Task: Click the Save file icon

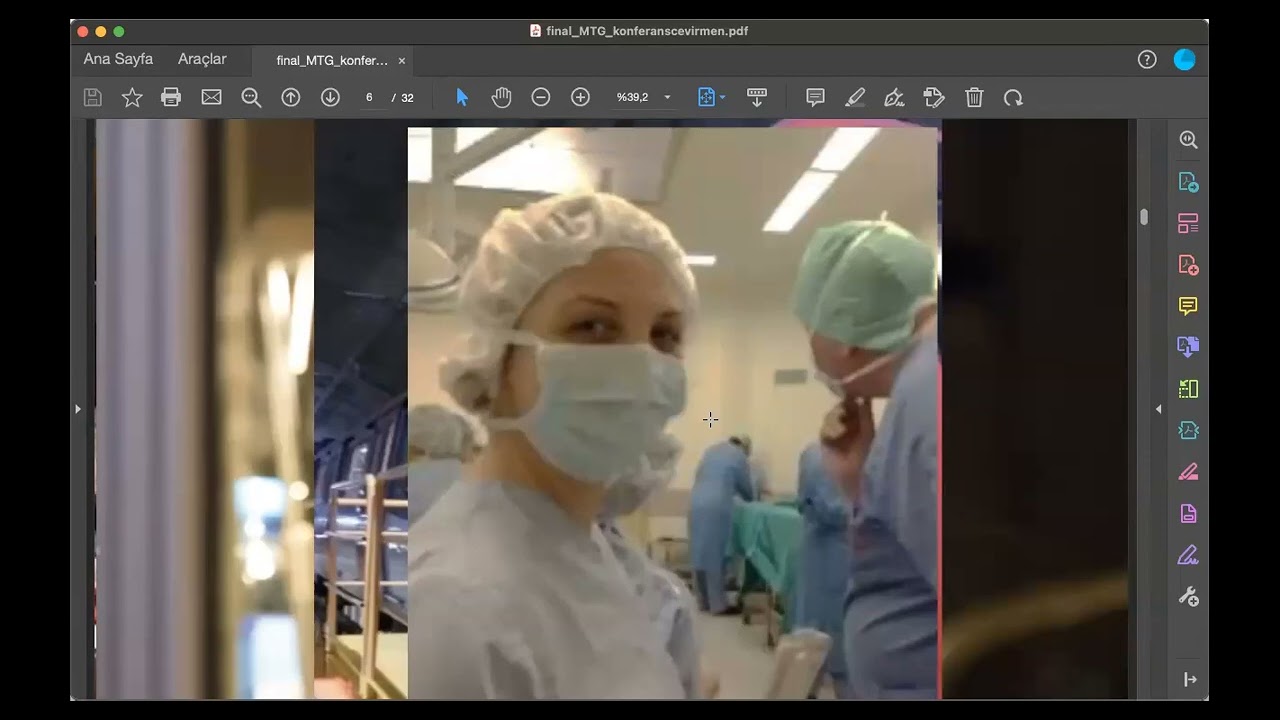Action: point(92,97)
